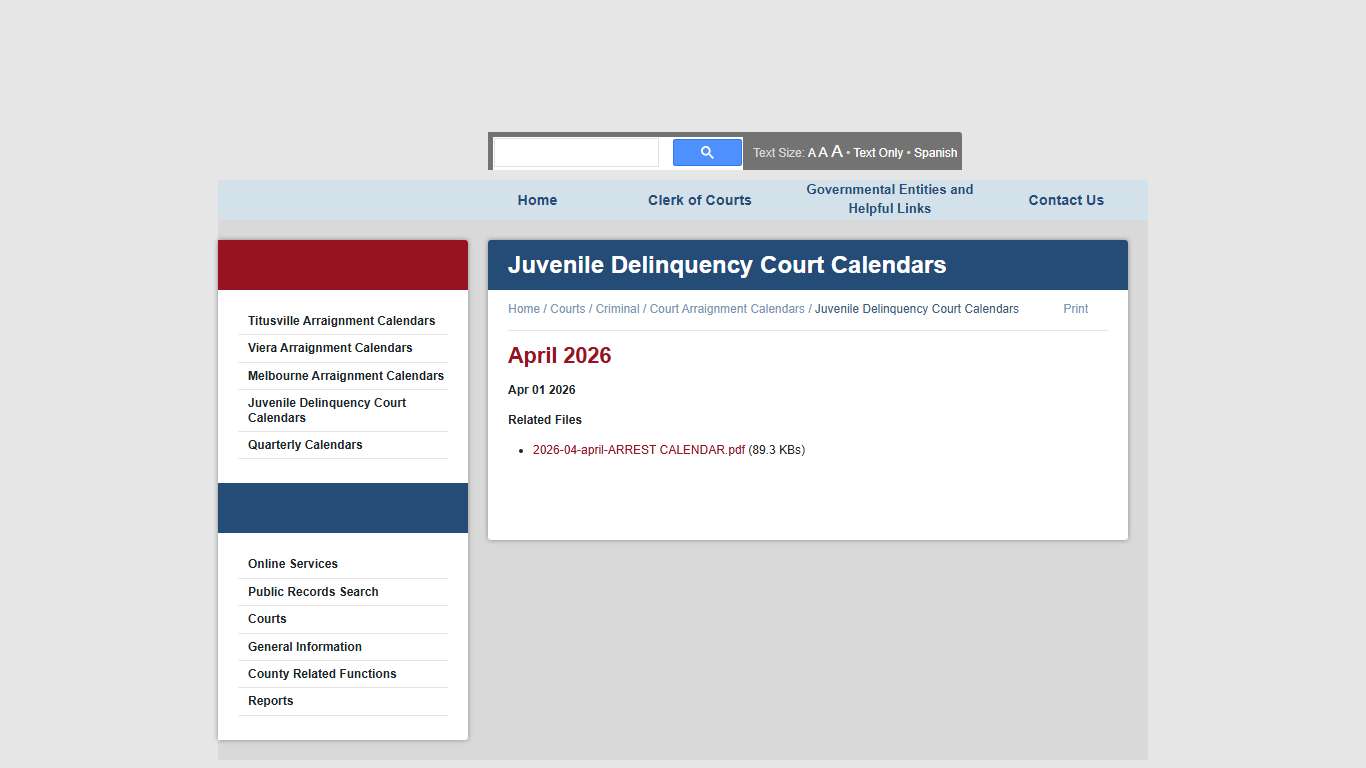The image size is (1366, 768).
Task: Open Viera Arraignment Calendars
Action: click(330, 347)
